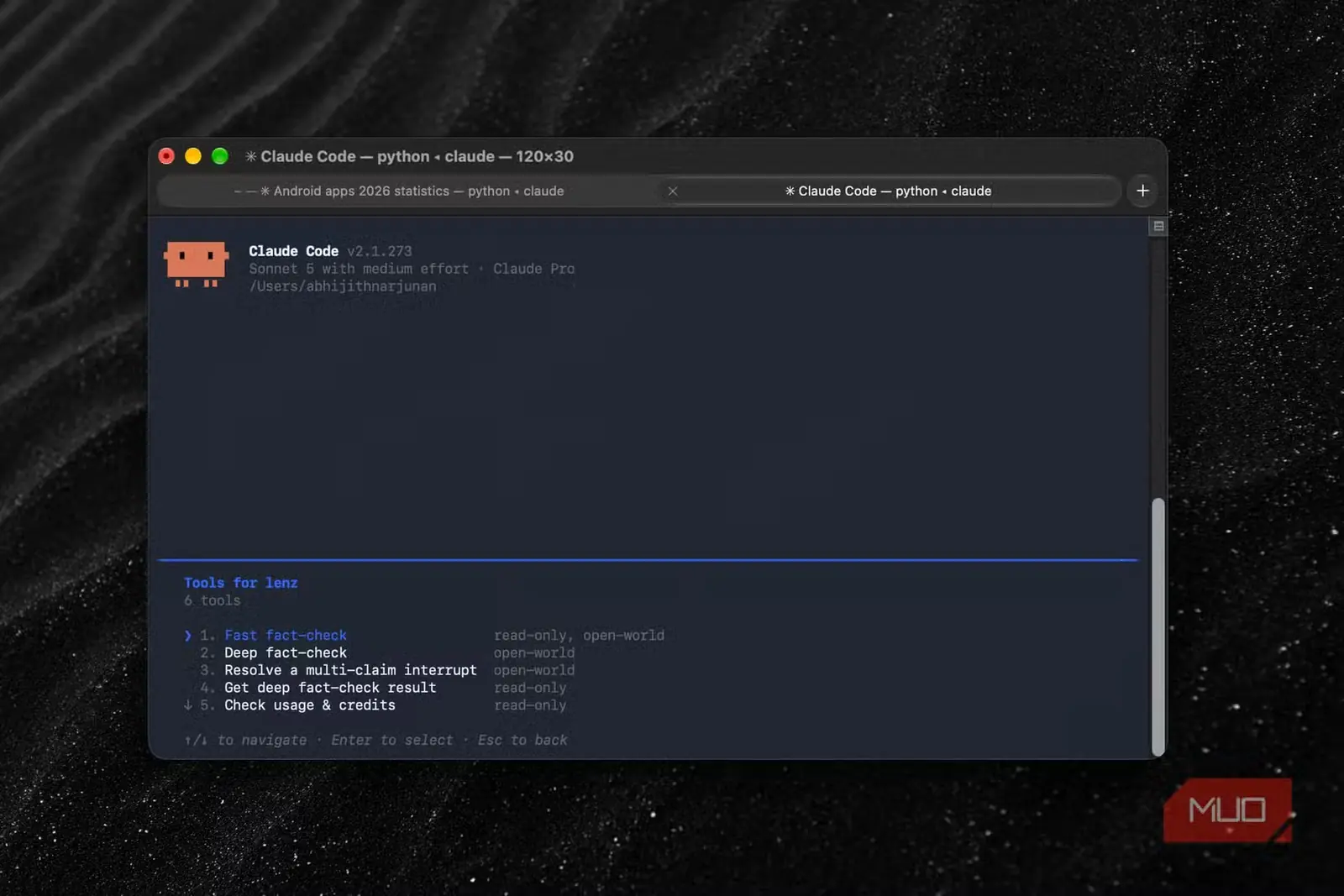
Task: Click the terminal vertical scrollbar thumb
Action: (1158, 626)
